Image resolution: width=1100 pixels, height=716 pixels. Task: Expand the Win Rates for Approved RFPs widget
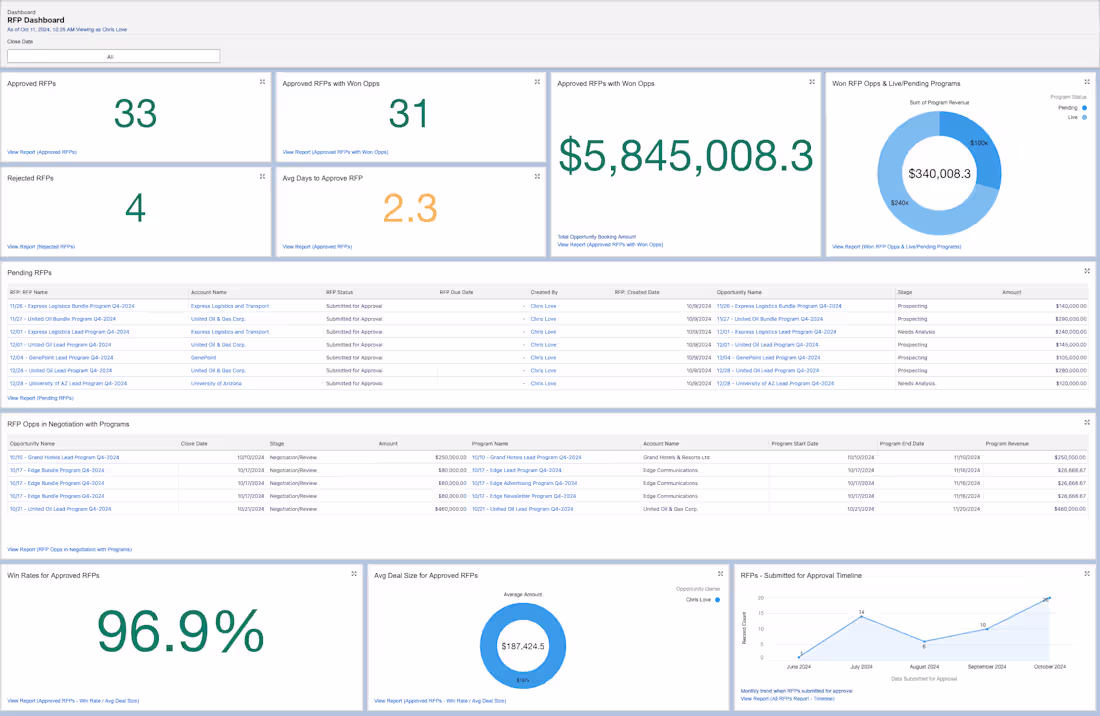tap(354, 573)
